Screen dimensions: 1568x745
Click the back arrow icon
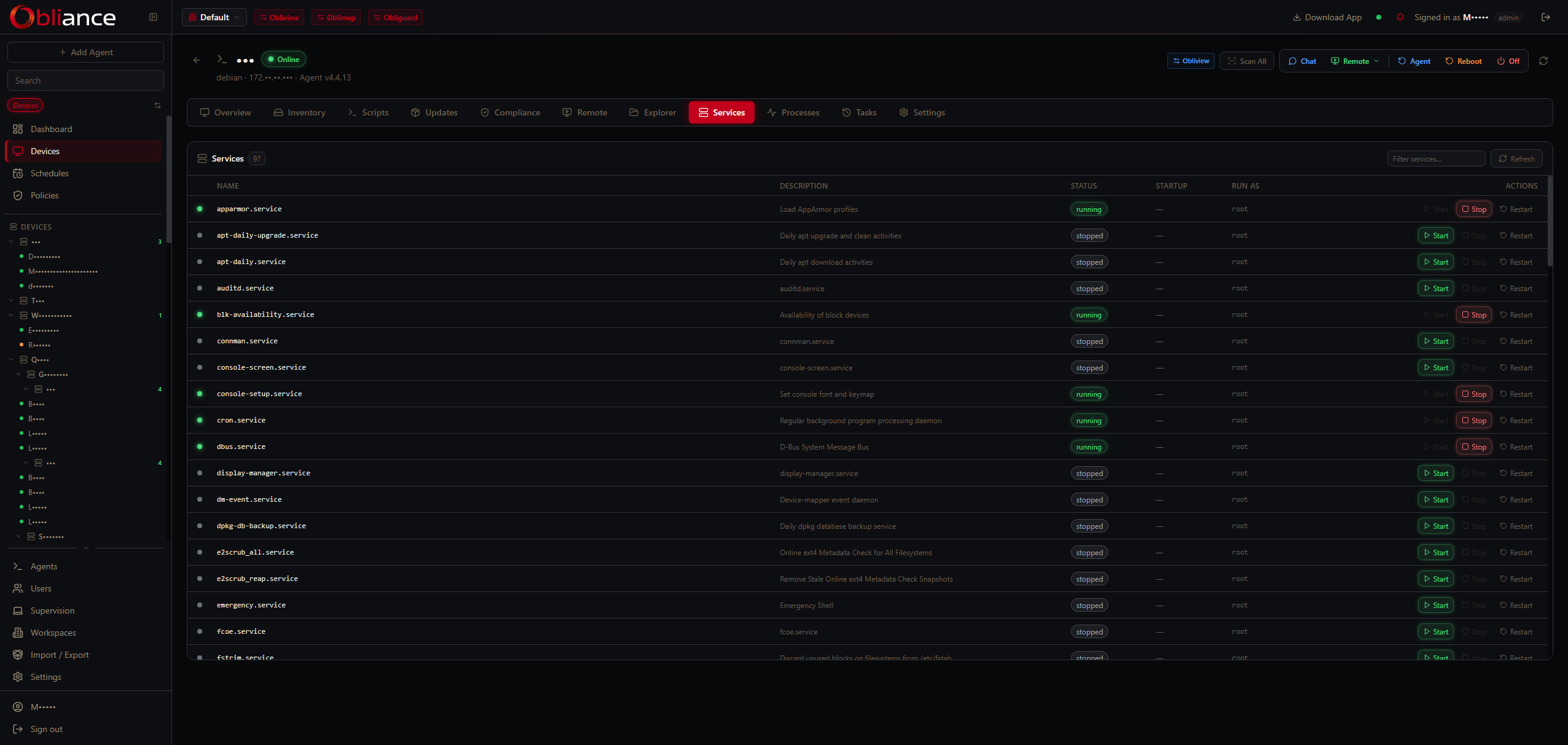[x=197, y=60]
